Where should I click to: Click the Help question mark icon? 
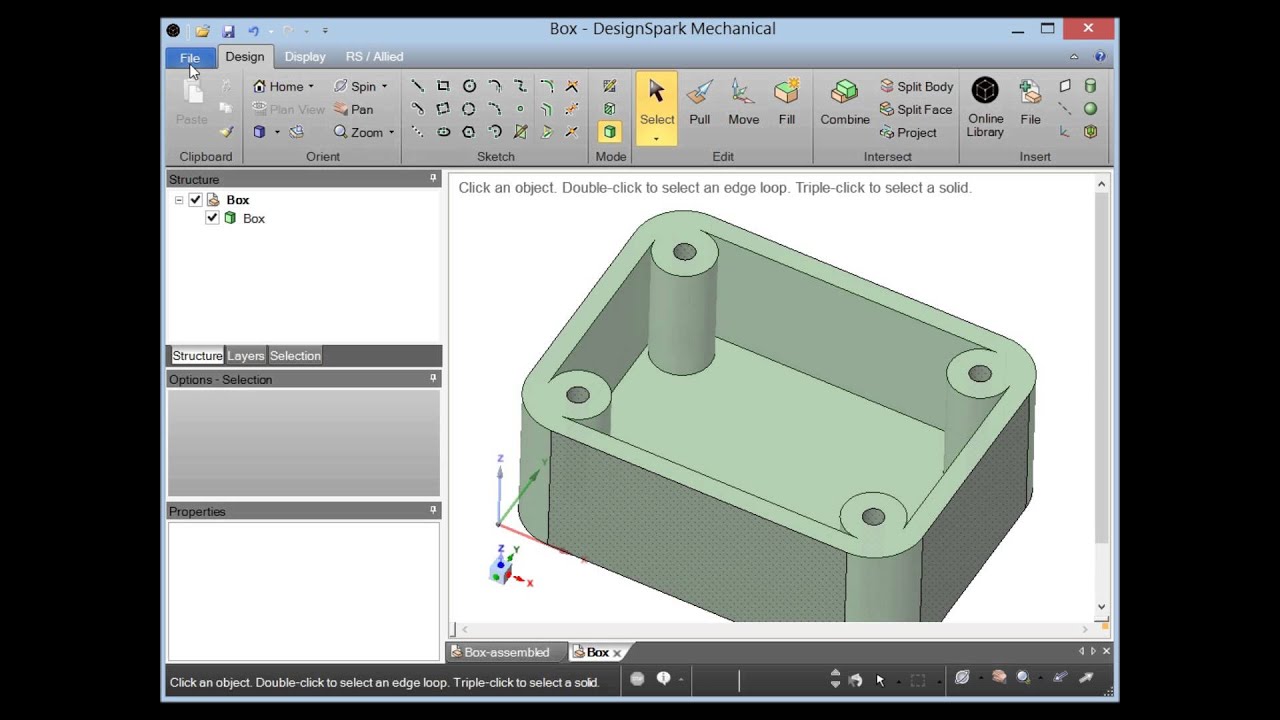tap(1100, 57)
